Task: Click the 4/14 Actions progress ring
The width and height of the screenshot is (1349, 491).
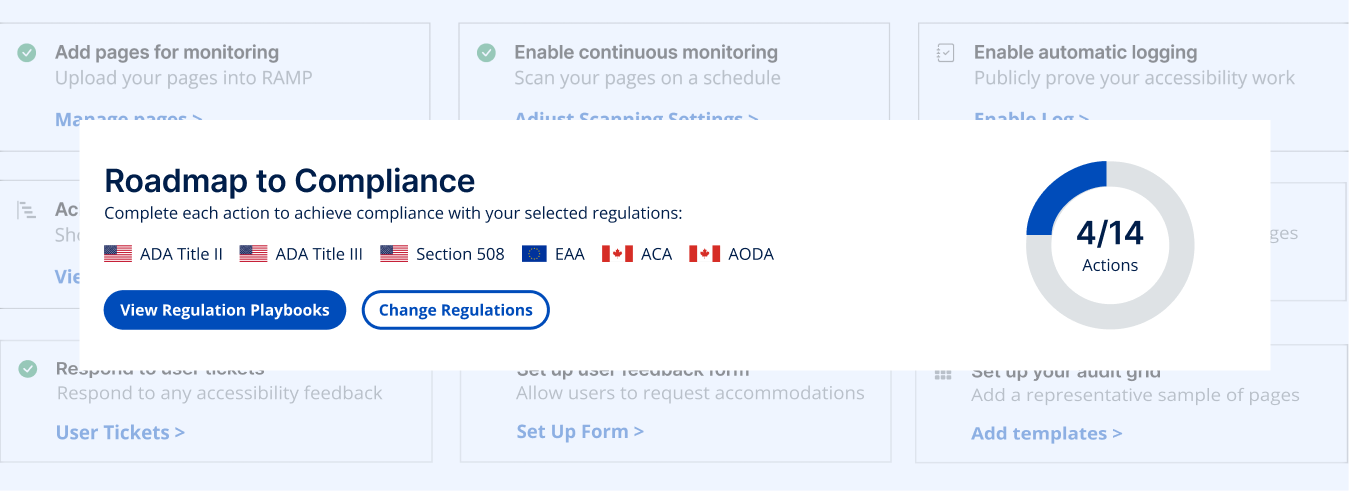Action: [1110, 245]
